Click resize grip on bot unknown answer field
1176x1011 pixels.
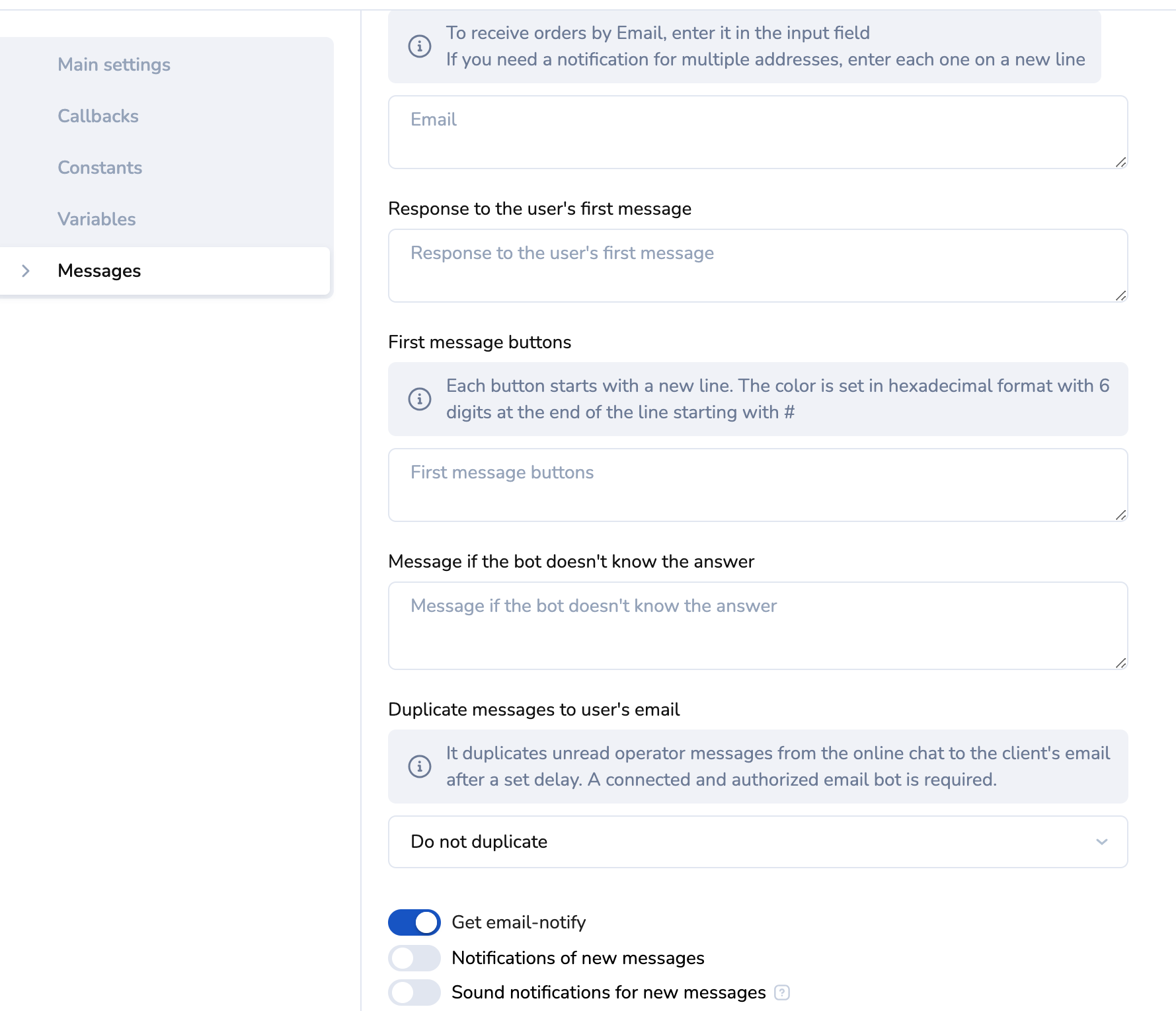tap(1120, 663)
